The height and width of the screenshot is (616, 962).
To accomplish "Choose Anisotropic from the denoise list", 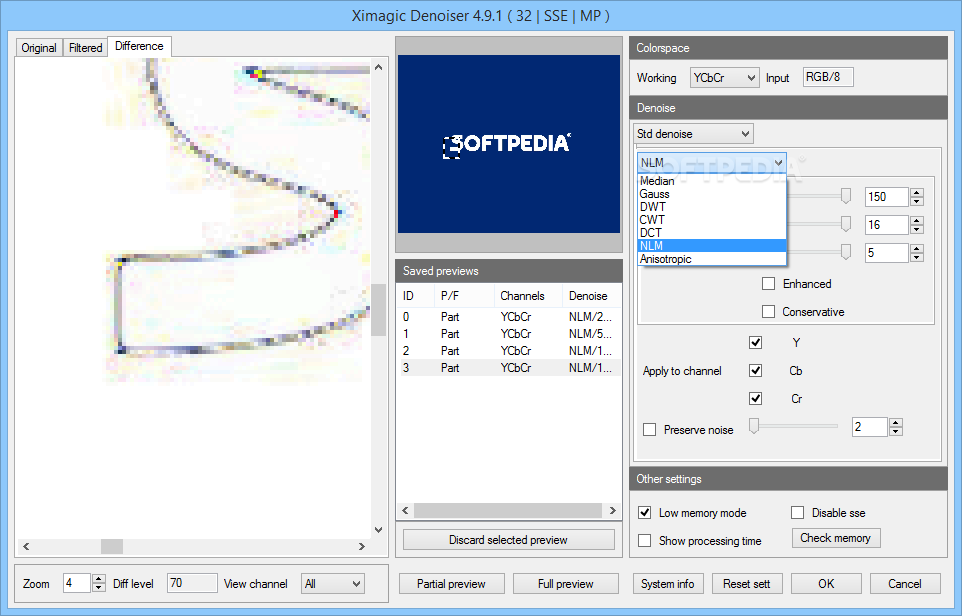I will pos(712,259).
